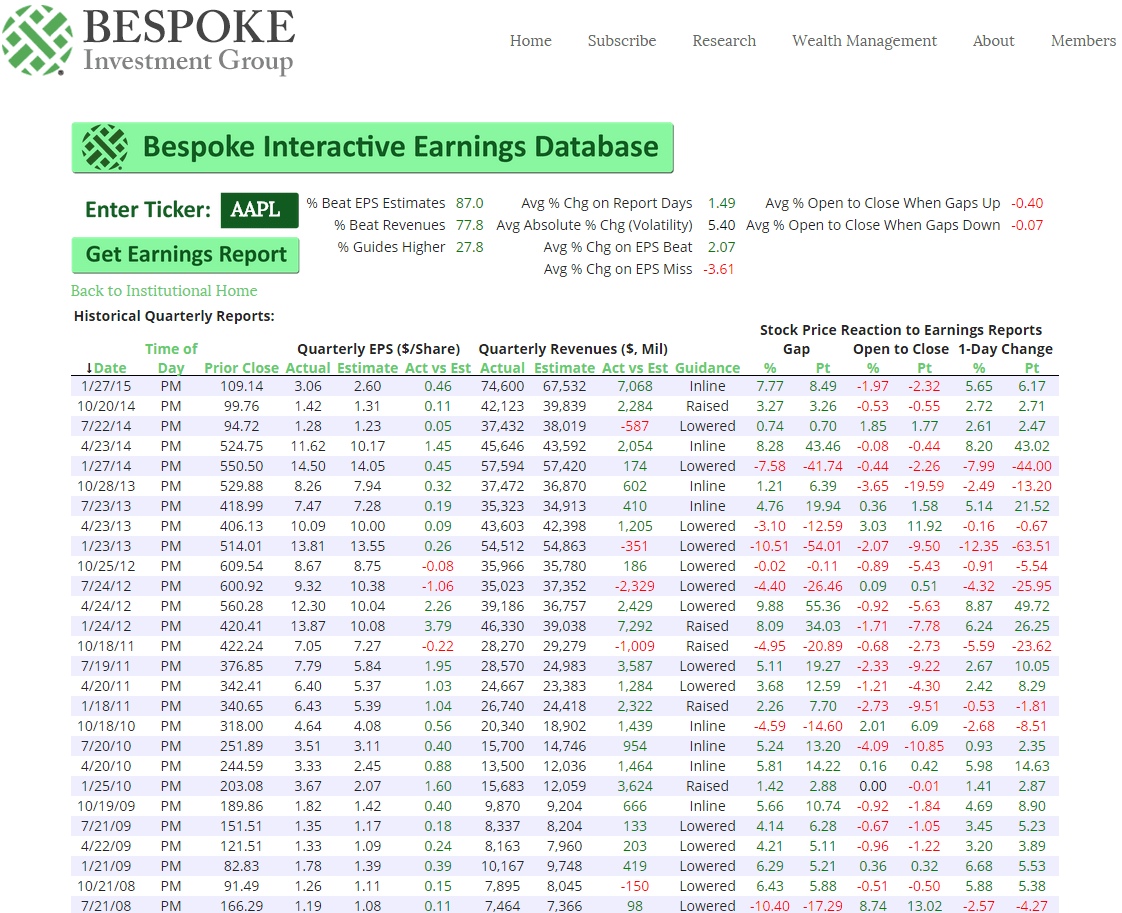Click the Prior Close column header
Image resolution: width=1122 pixels, height=913 pixels.
241,367
